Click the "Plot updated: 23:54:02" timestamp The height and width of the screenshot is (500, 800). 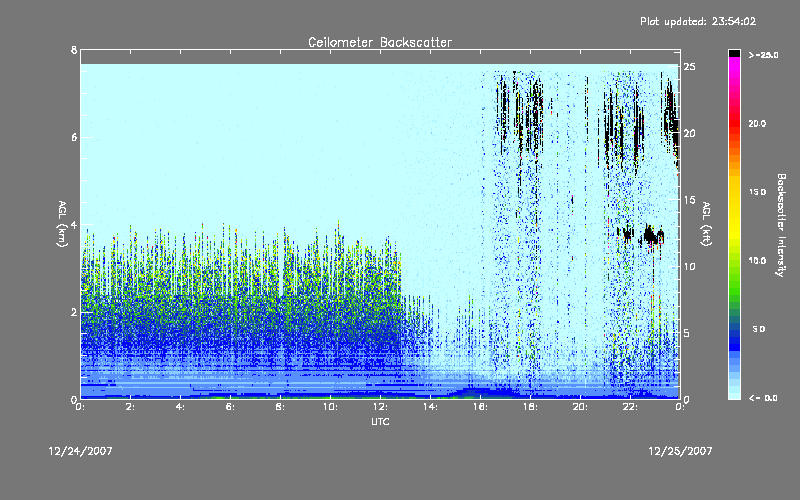click(x=698, y=21)
